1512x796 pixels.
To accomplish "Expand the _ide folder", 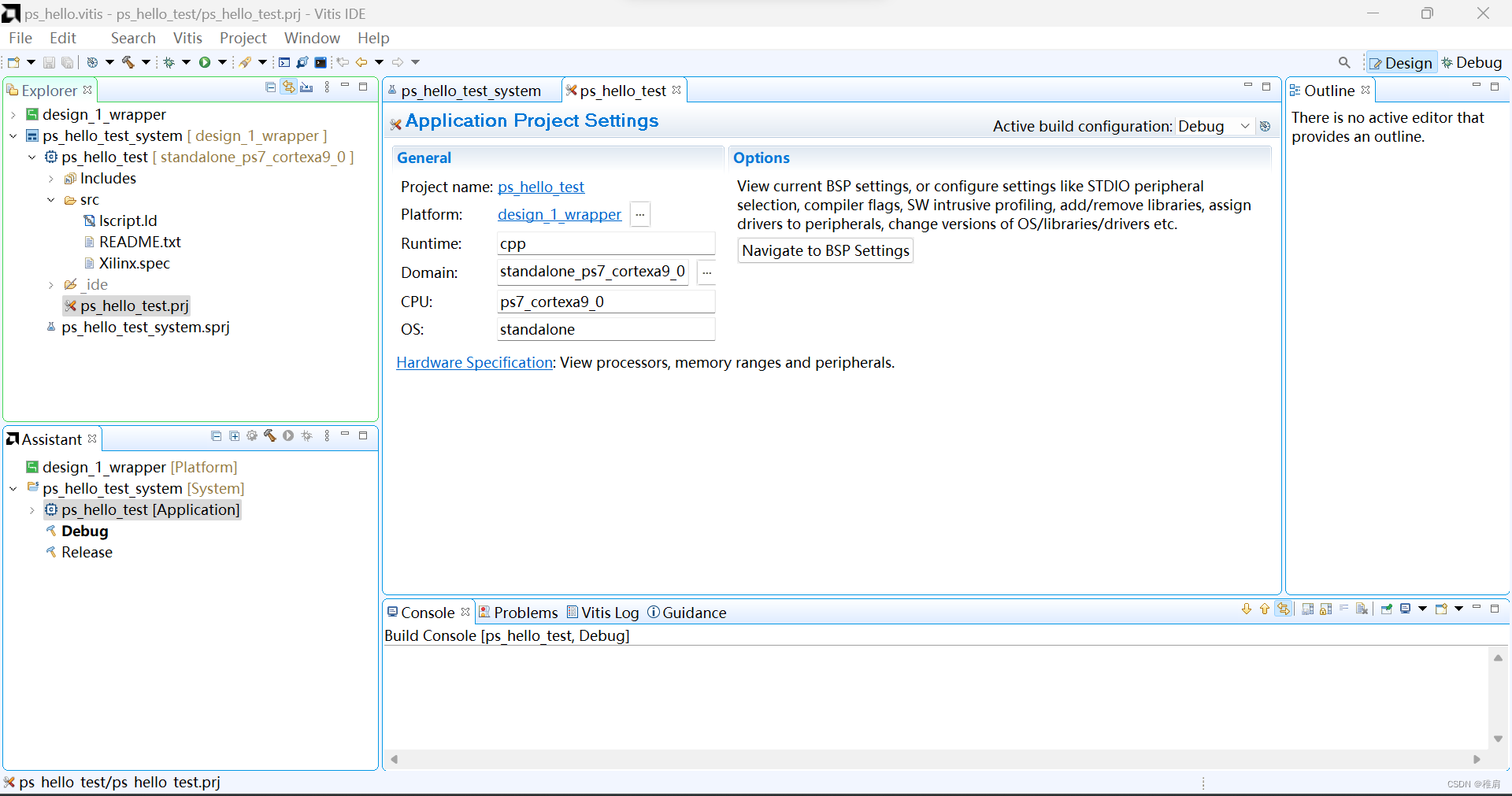I will pyautogui.click(x=51, y=285).
